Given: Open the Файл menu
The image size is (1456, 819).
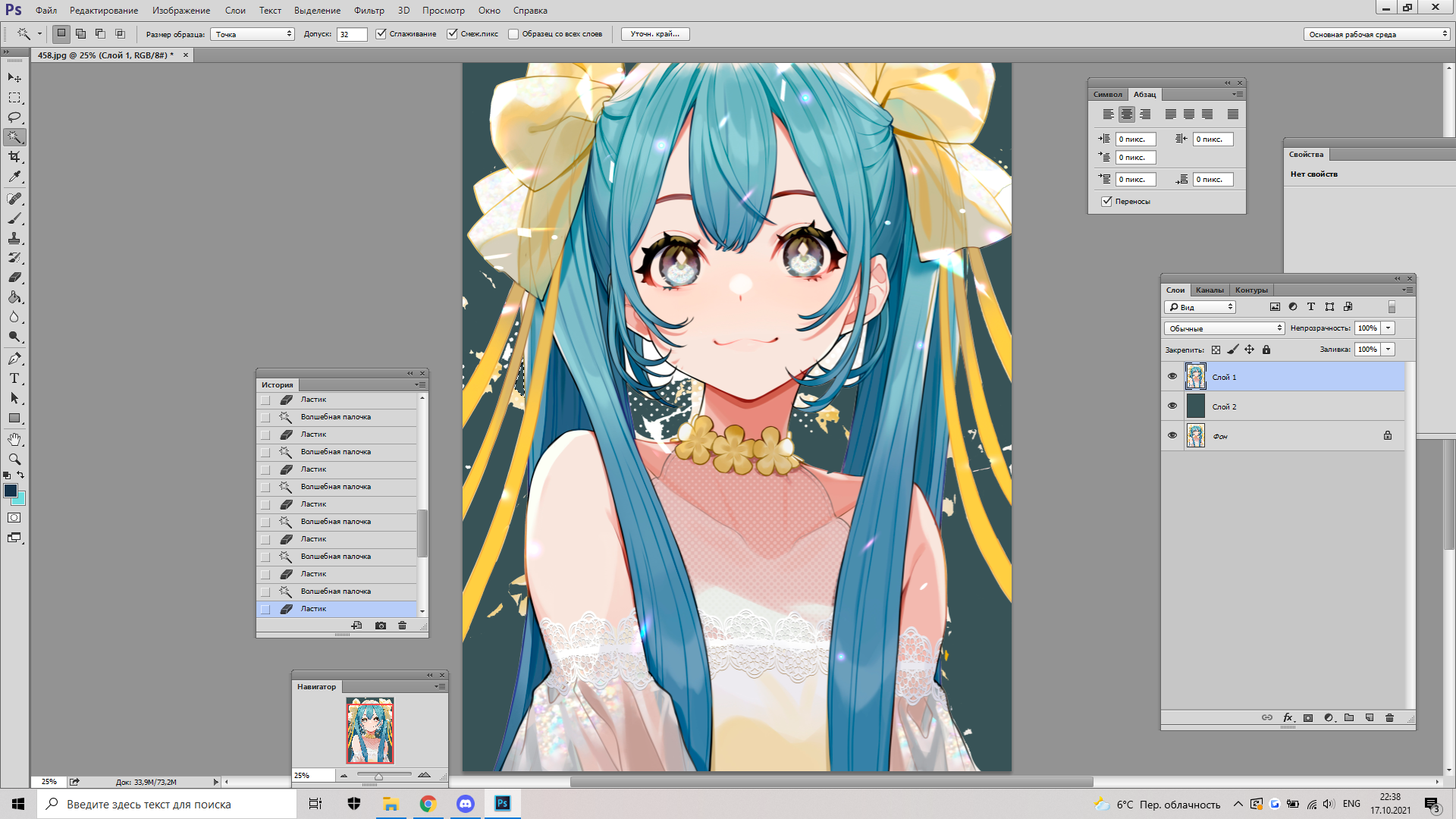Looking at the screenshot, I should pyautogui.click(x=46, y=11).
